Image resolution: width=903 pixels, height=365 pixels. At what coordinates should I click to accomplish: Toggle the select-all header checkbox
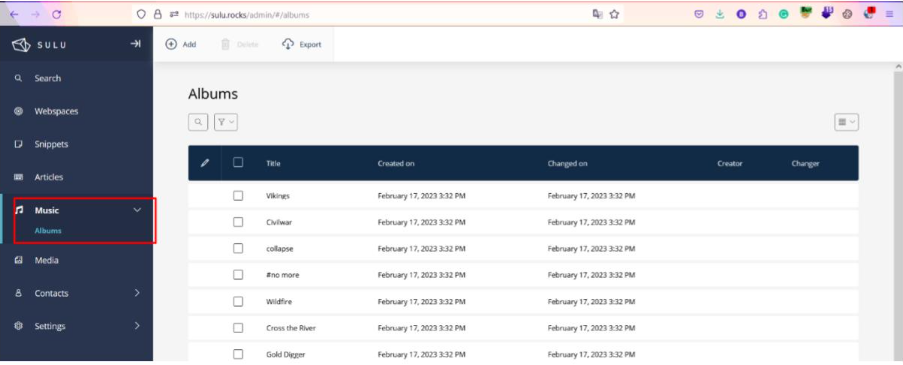coord(238,163)
